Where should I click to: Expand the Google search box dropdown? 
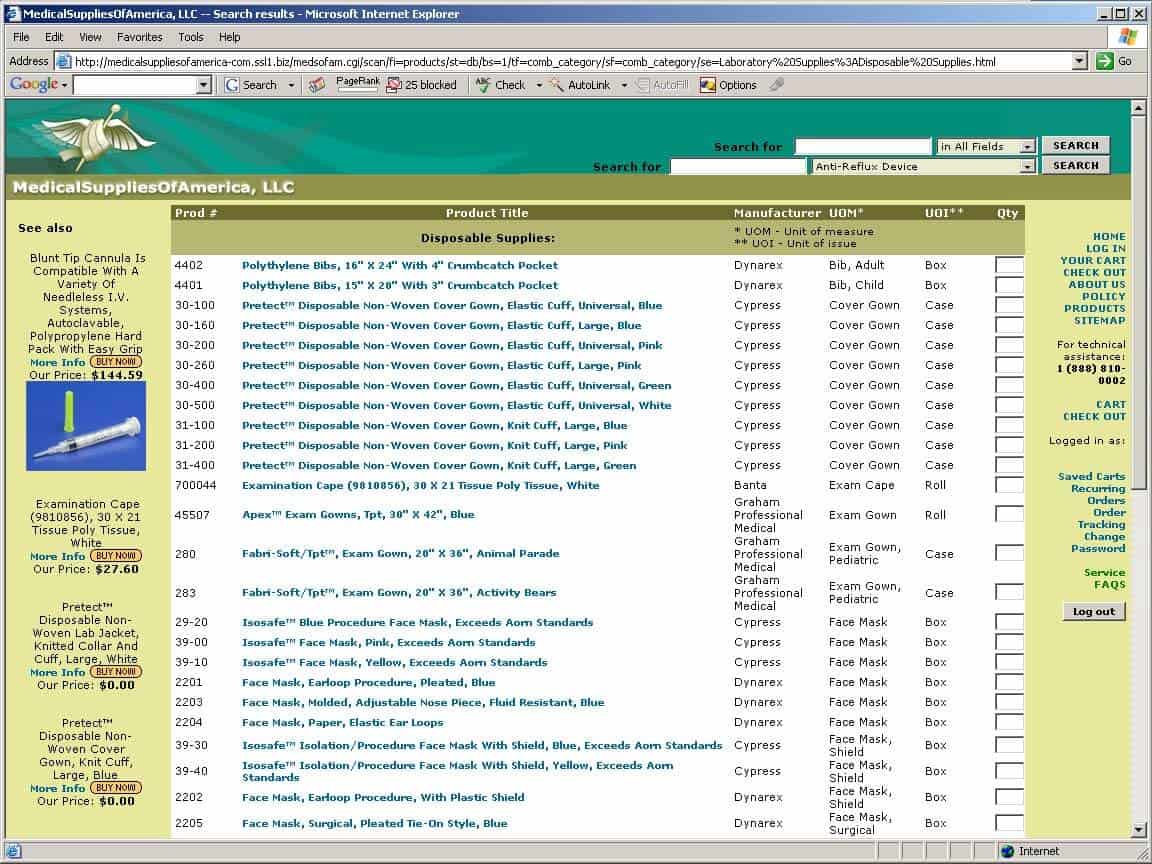click(x=204, y=85)
